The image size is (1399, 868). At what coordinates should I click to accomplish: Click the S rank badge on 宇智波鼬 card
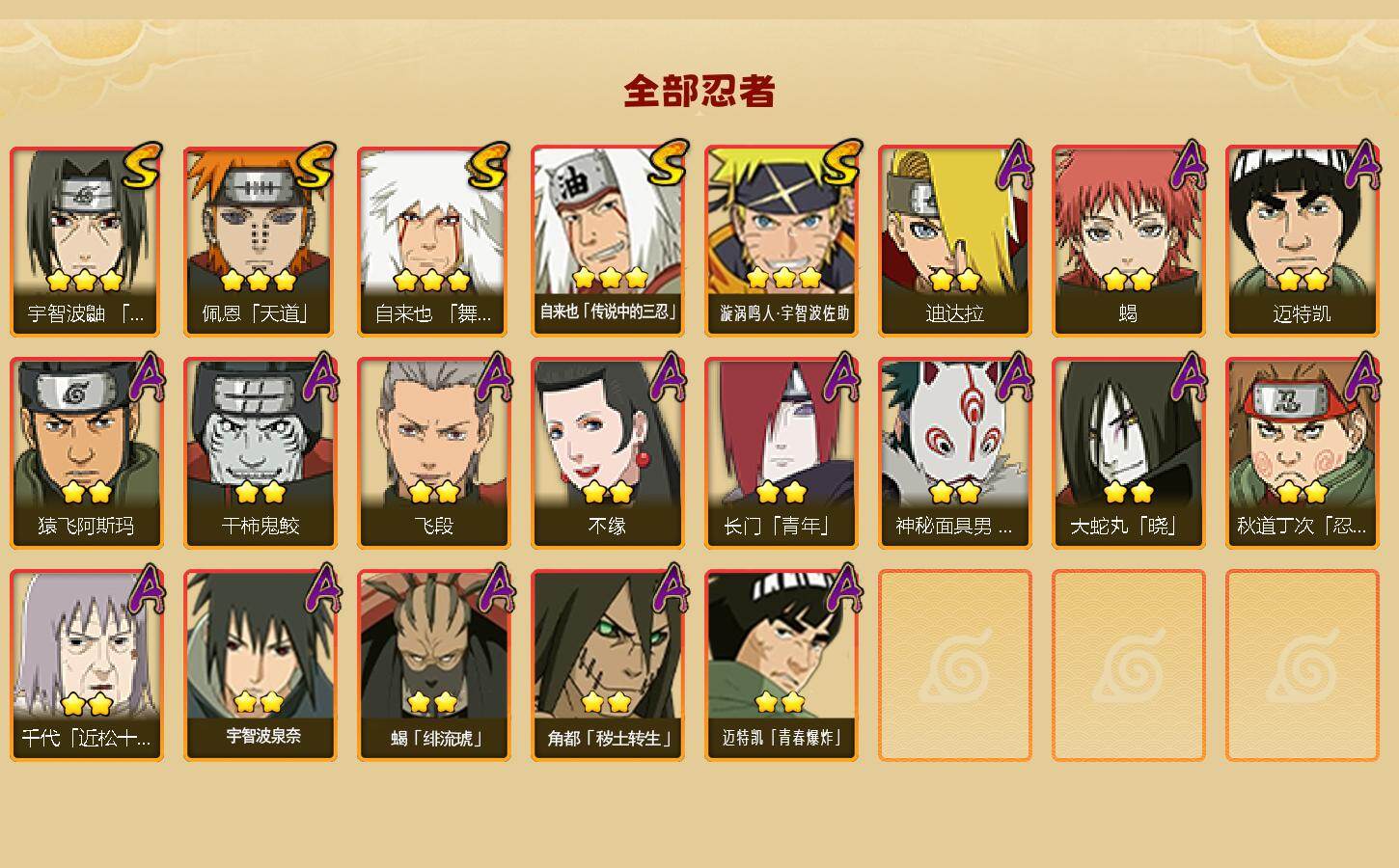pyautogui.click(x=142, y=166)
